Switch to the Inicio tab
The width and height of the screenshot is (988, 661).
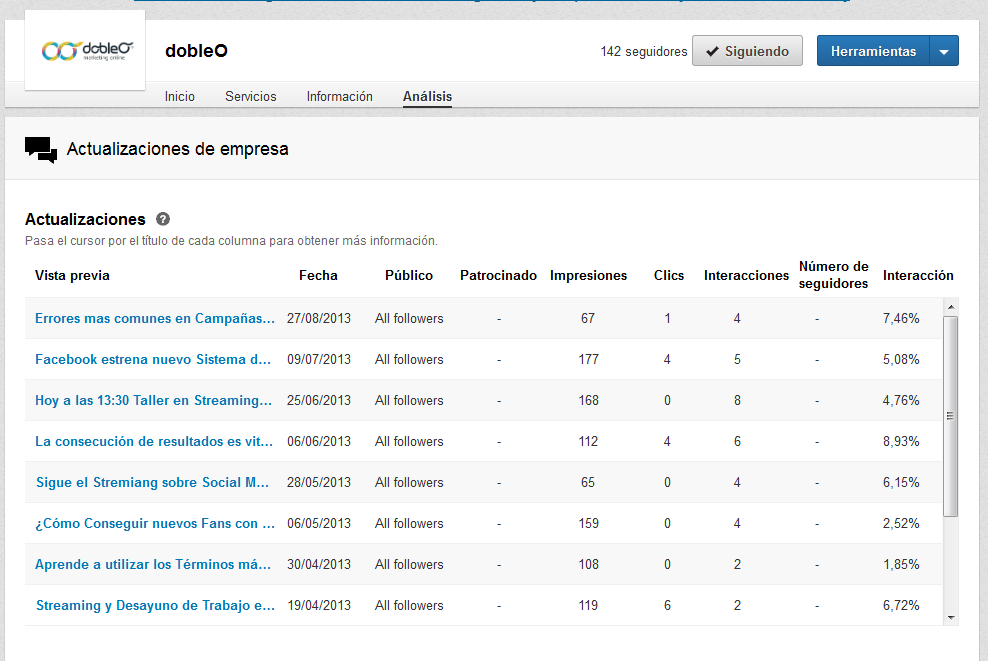click(179, 96)
